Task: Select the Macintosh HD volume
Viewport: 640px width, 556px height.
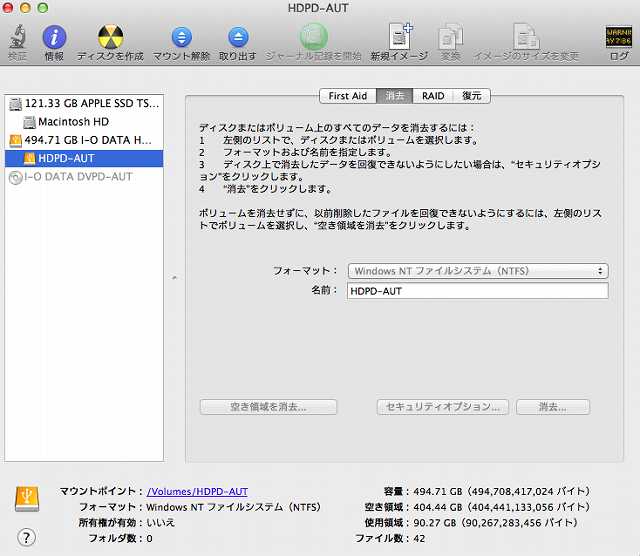Action: (x=84, y=122)
